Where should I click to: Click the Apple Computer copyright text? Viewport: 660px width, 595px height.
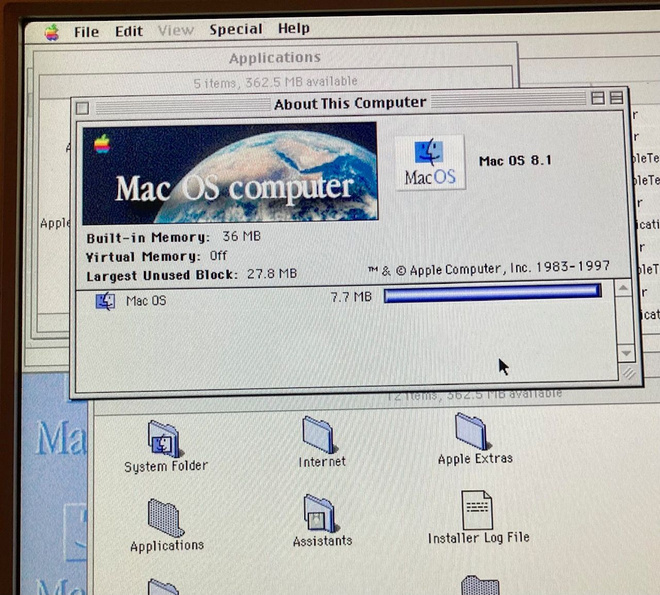[x=489, y=268]
